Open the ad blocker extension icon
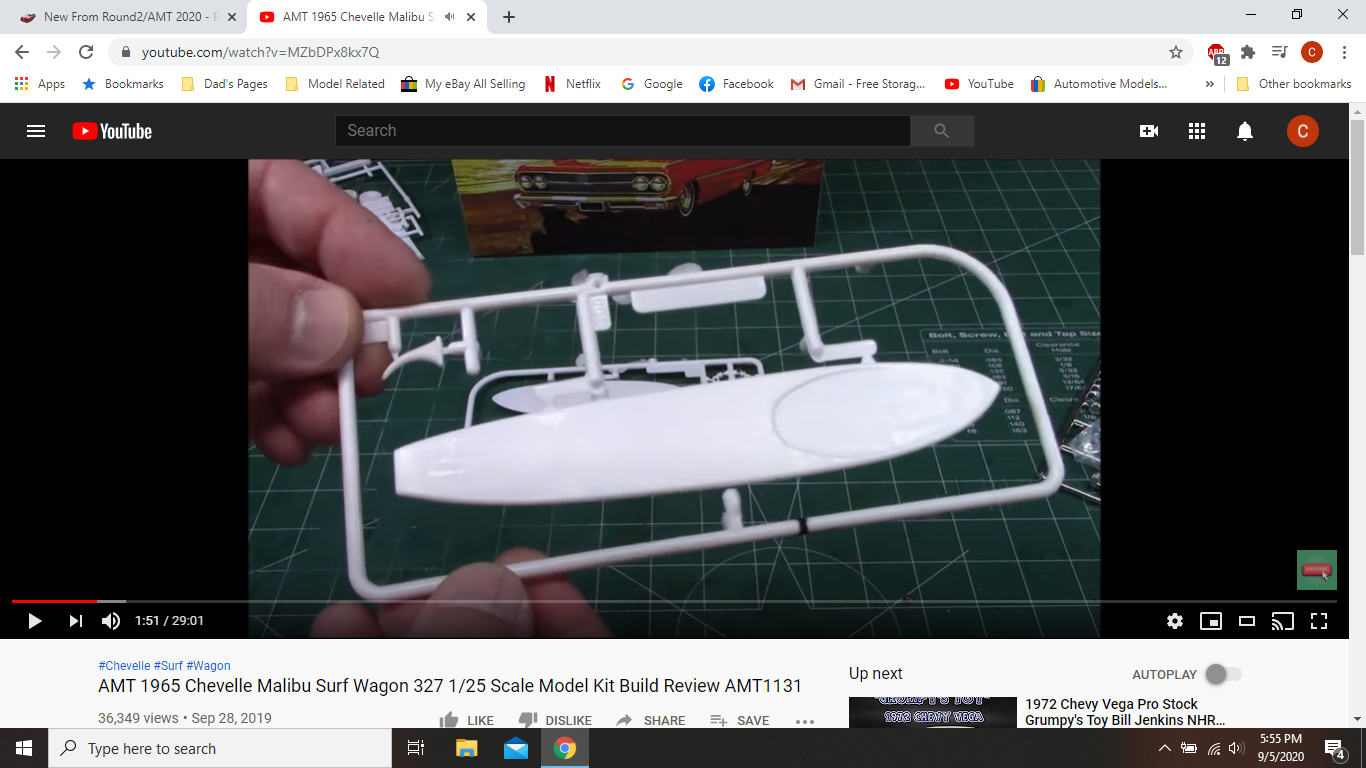The width and height of the screenshot is (1366, 768). (x=1216, y=53)
